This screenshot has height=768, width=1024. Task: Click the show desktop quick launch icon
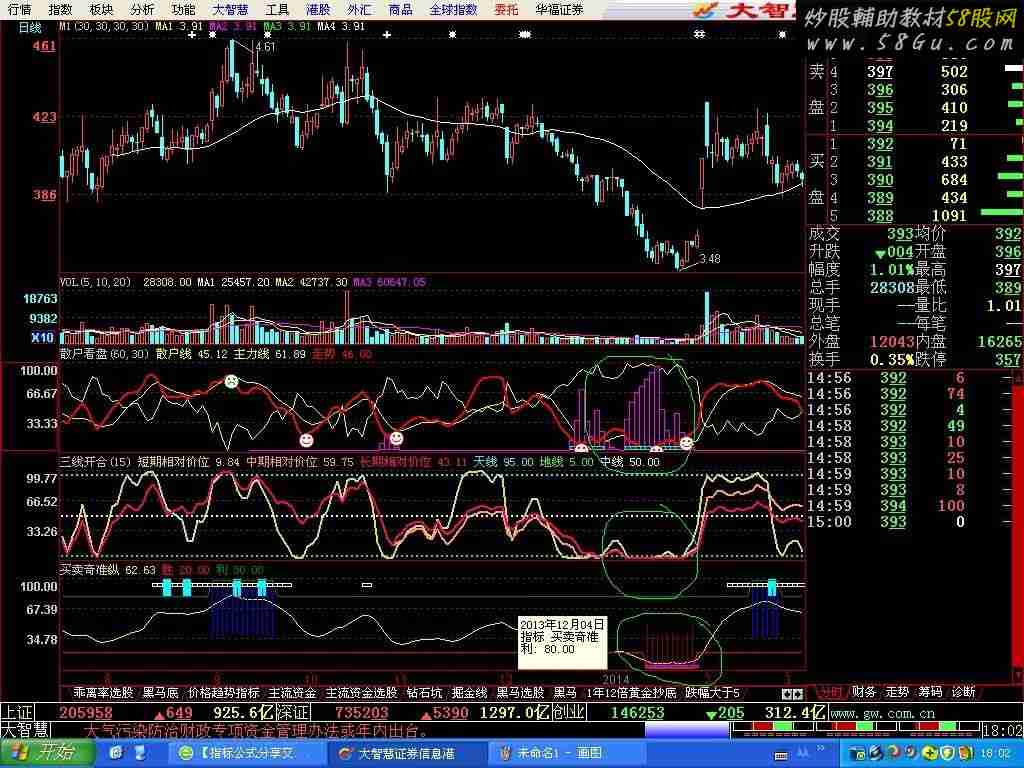[x=142, y=753]
